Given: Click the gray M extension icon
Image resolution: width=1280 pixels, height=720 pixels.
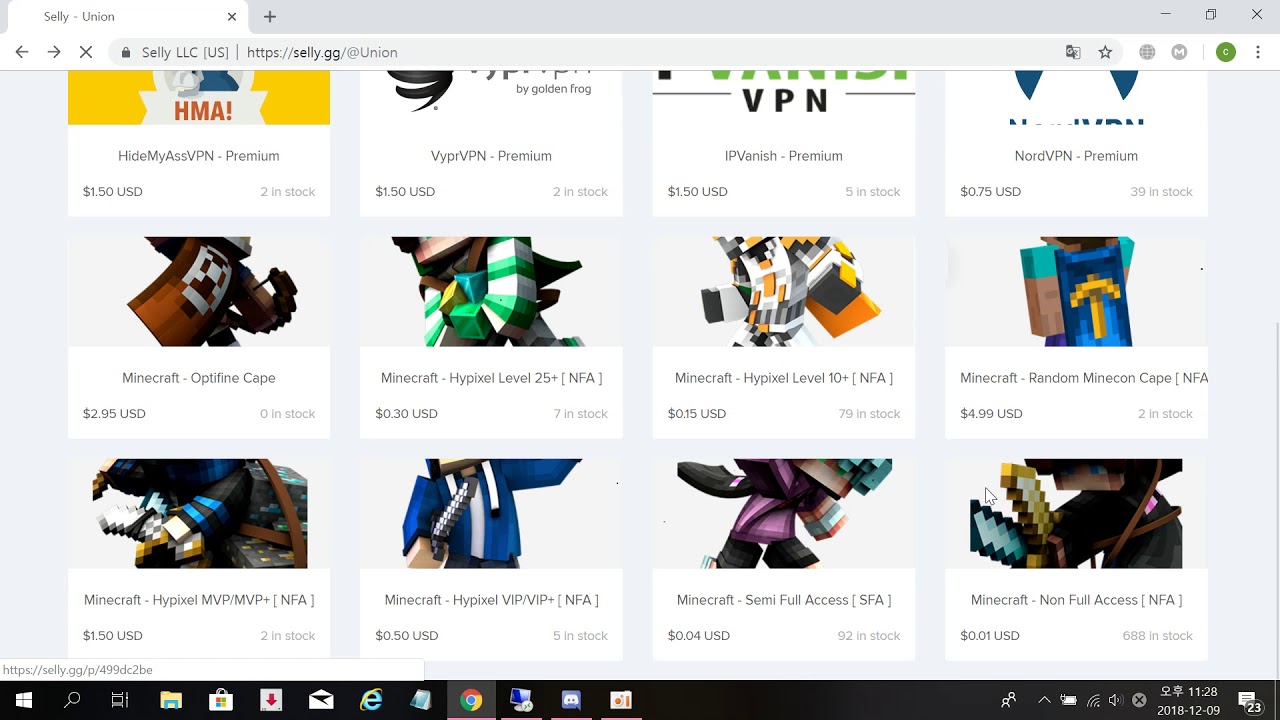Looking at the screenshot, I should (1179, 52).
